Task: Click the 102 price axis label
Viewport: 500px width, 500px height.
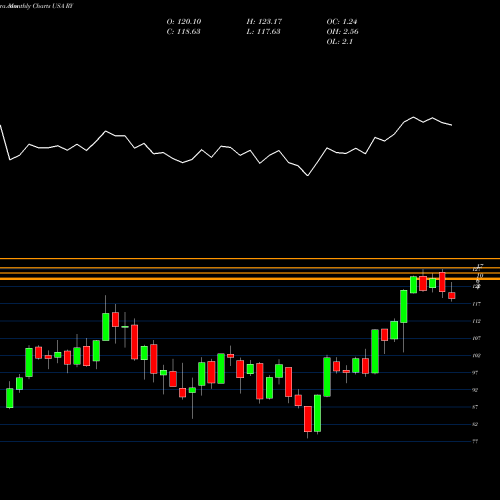Action: tap(476, 356)
